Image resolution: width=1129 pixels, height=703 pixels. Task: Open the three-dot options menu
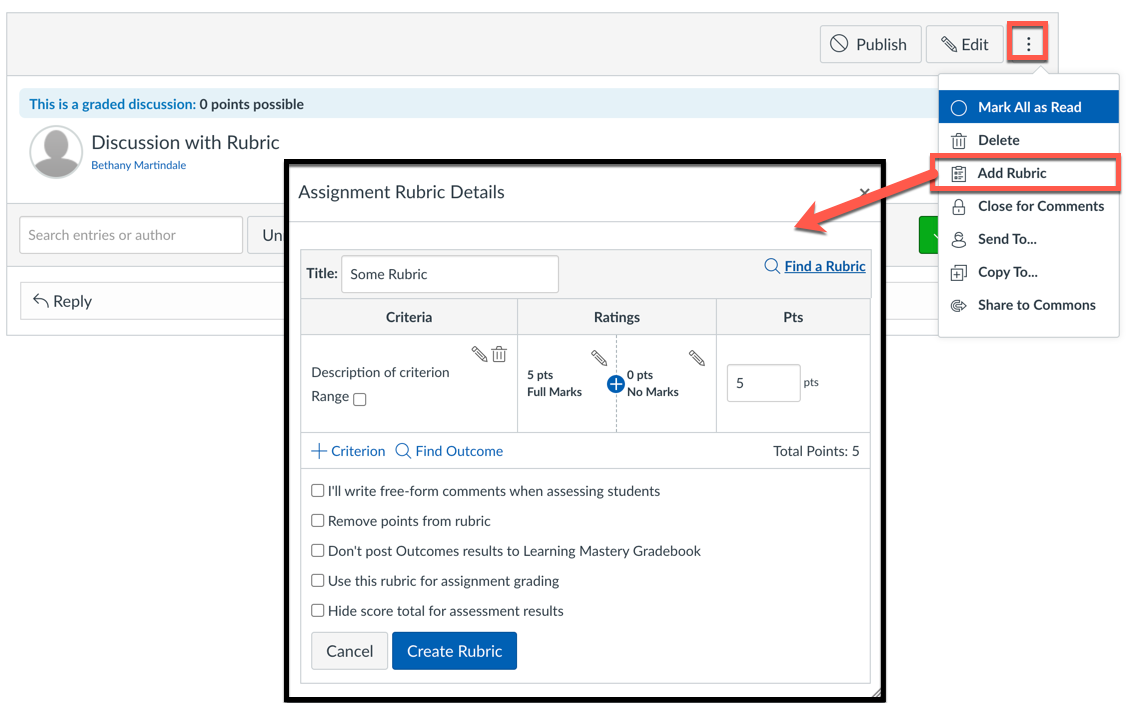pos(1027,44)
